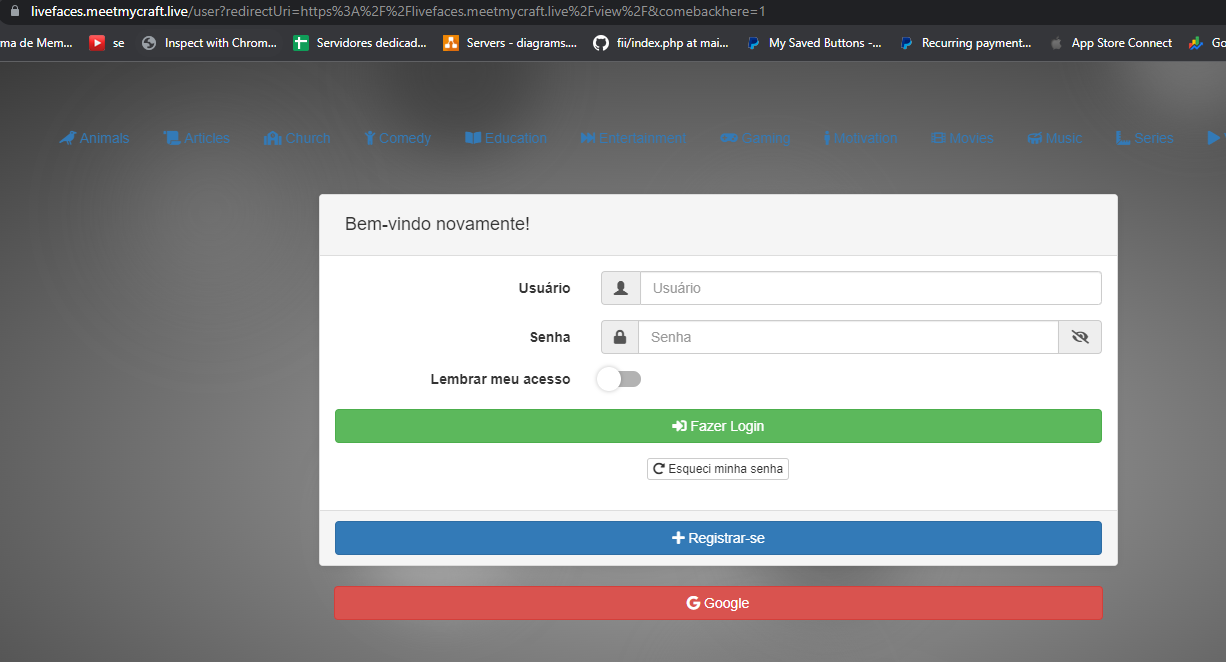Sign in with the red Google button
Image resolution: width=1226 pixels, height=662 pixels.
[x=718, y=603]
